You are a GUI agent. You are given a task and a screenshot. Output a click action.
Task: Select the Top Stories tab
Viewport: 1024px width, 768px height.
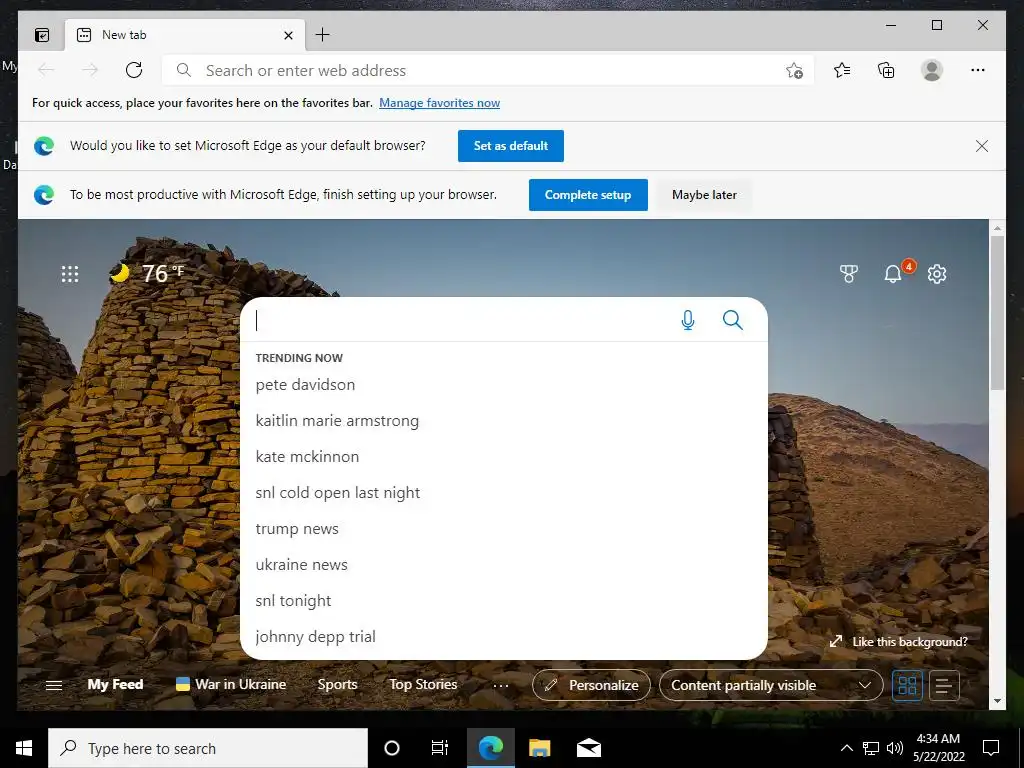click(x=423, y=684)
